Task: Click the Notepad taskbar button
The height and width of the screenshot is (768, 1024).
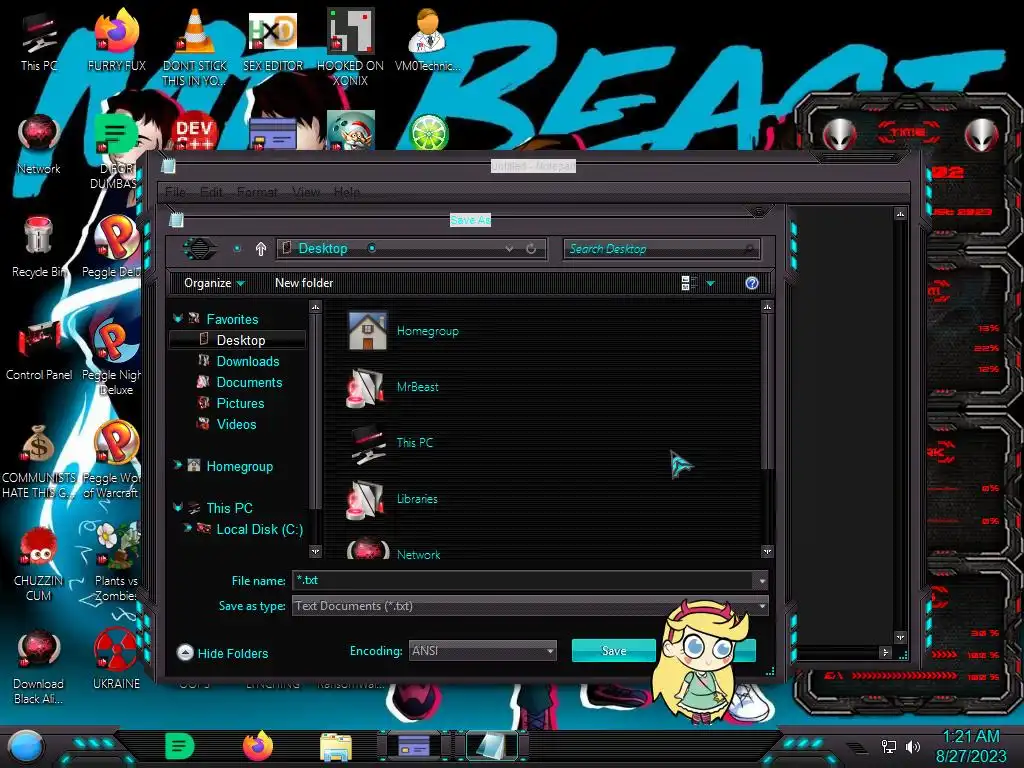Action: [491, 746]
